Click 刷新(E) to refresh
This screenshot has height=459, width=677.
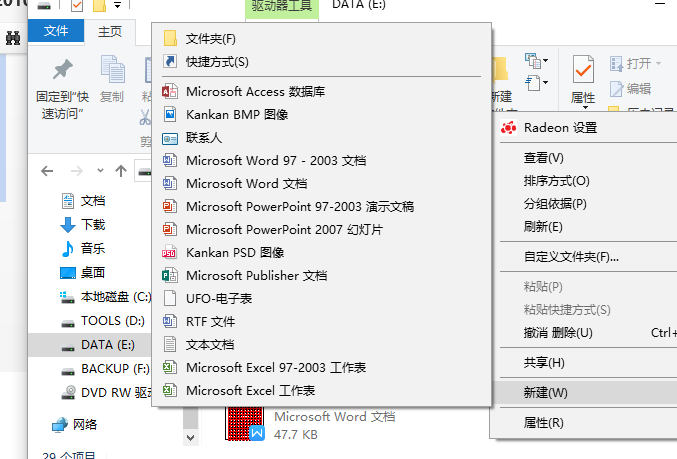point(585,226)
